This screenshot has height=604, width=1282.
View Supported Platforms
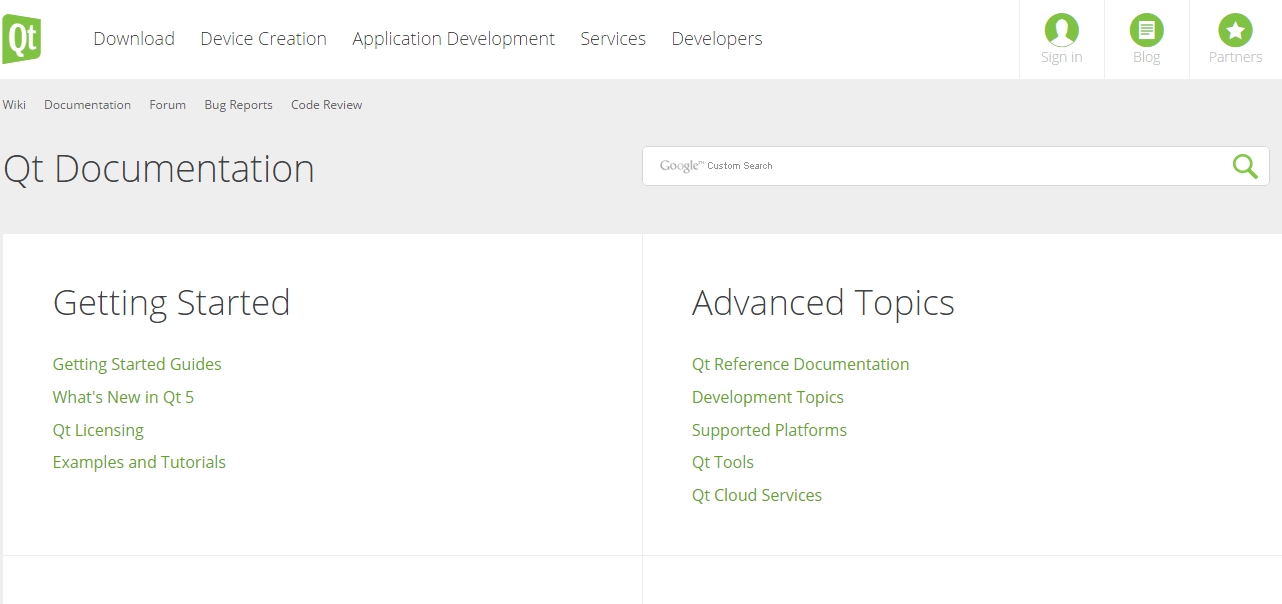point(769,430)
